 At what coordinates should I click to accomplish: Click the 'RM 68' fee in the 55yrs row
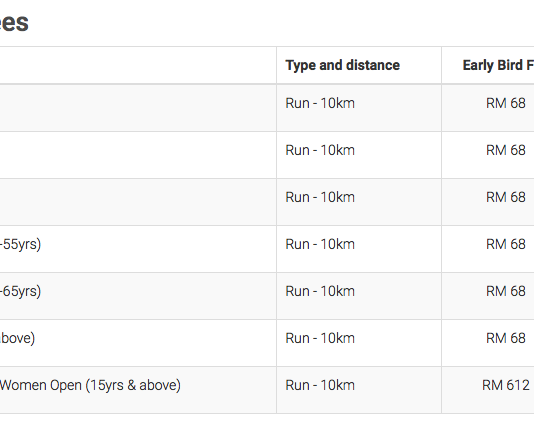click(x=505, y=244)
